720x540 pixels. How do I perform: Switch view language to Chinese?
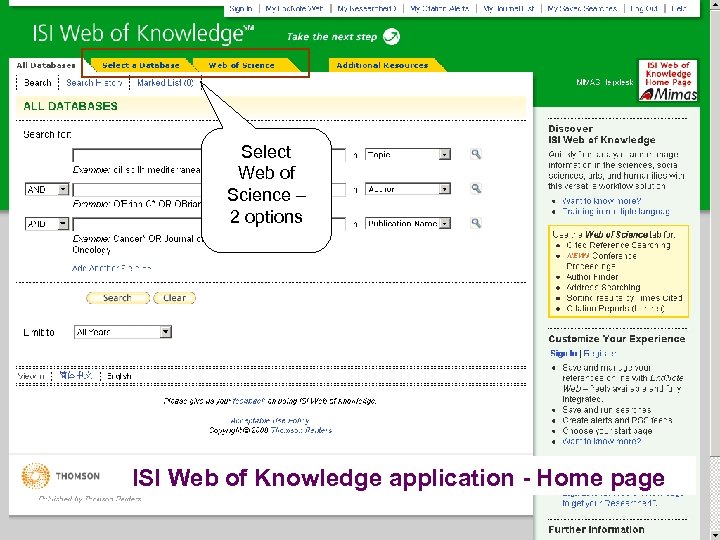click(76, 376)
